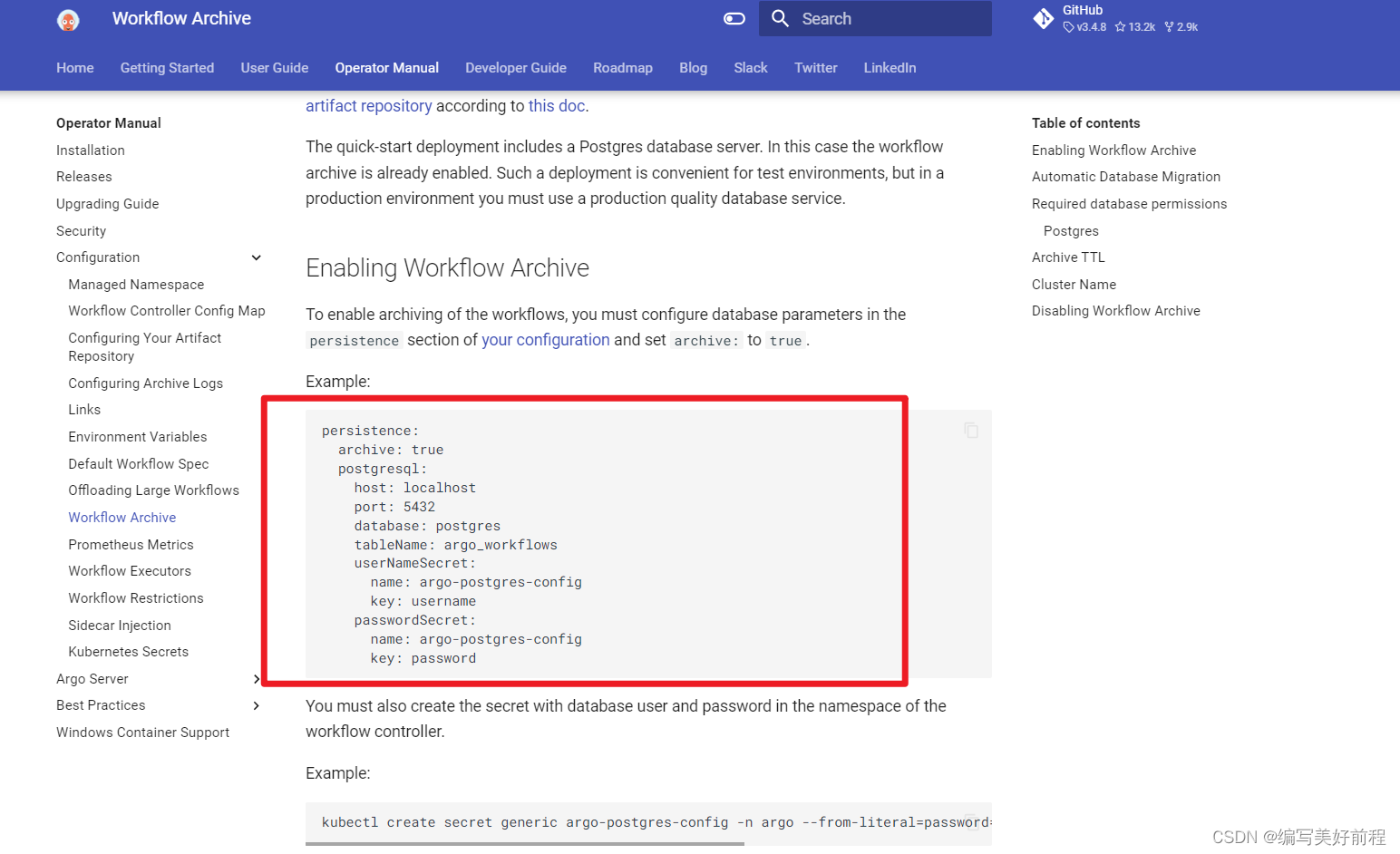1400x854 pixels.
Task: Expand the Best Practices section arrow
Action: (257, 705)
